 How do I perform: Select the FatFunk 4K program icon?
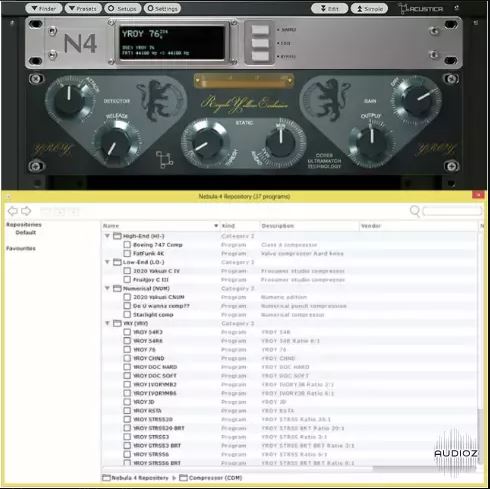pyautogui.click(x=127, y=253)
